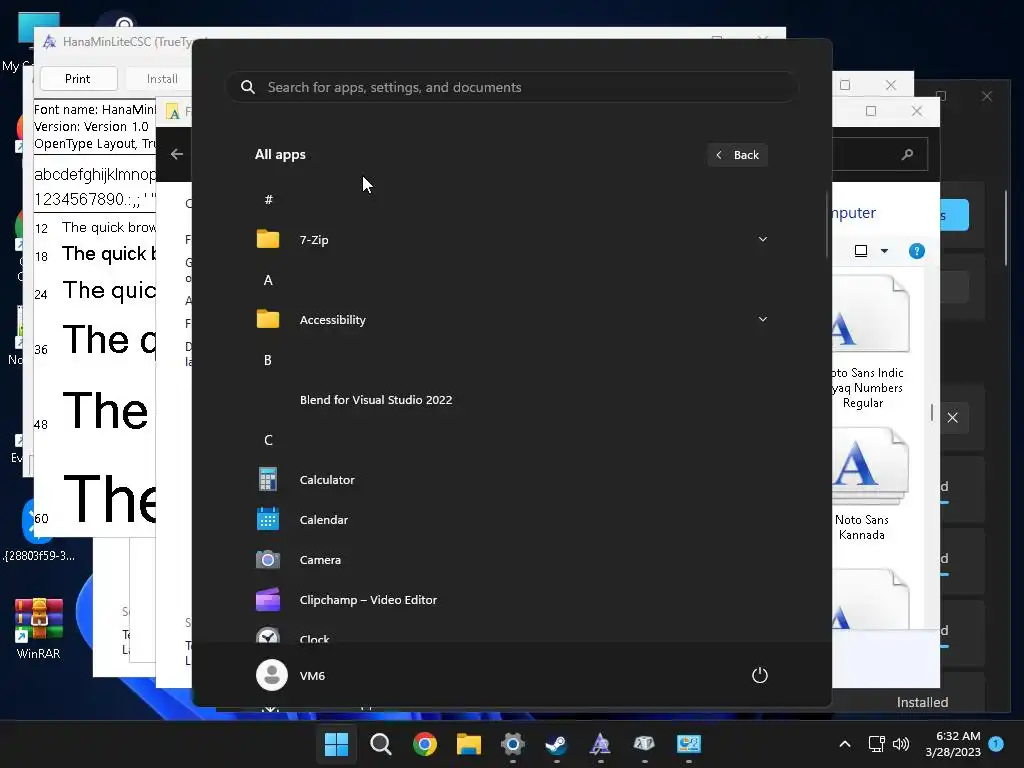Click the Camera label in app list
Image resolution: width=1024 pixels, height=768 pixels.
pos(320,560)
